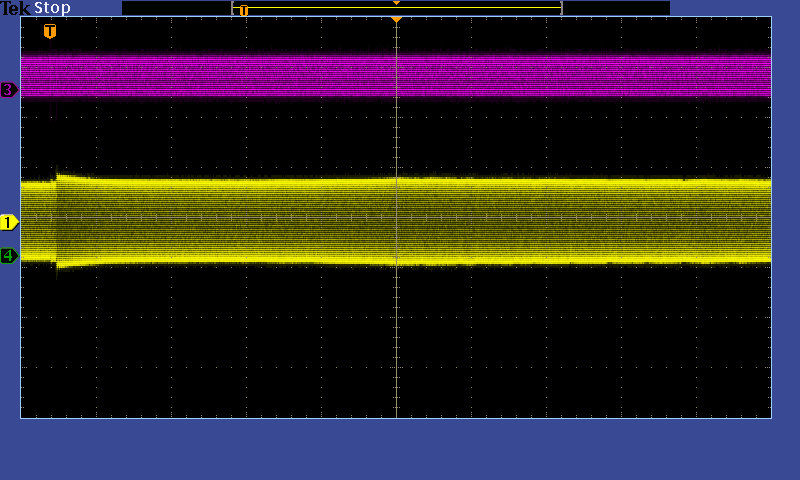This screenshot has width=800, height=480.
Task: Select the magenta channel 3 marker
Action: point(9,90)
